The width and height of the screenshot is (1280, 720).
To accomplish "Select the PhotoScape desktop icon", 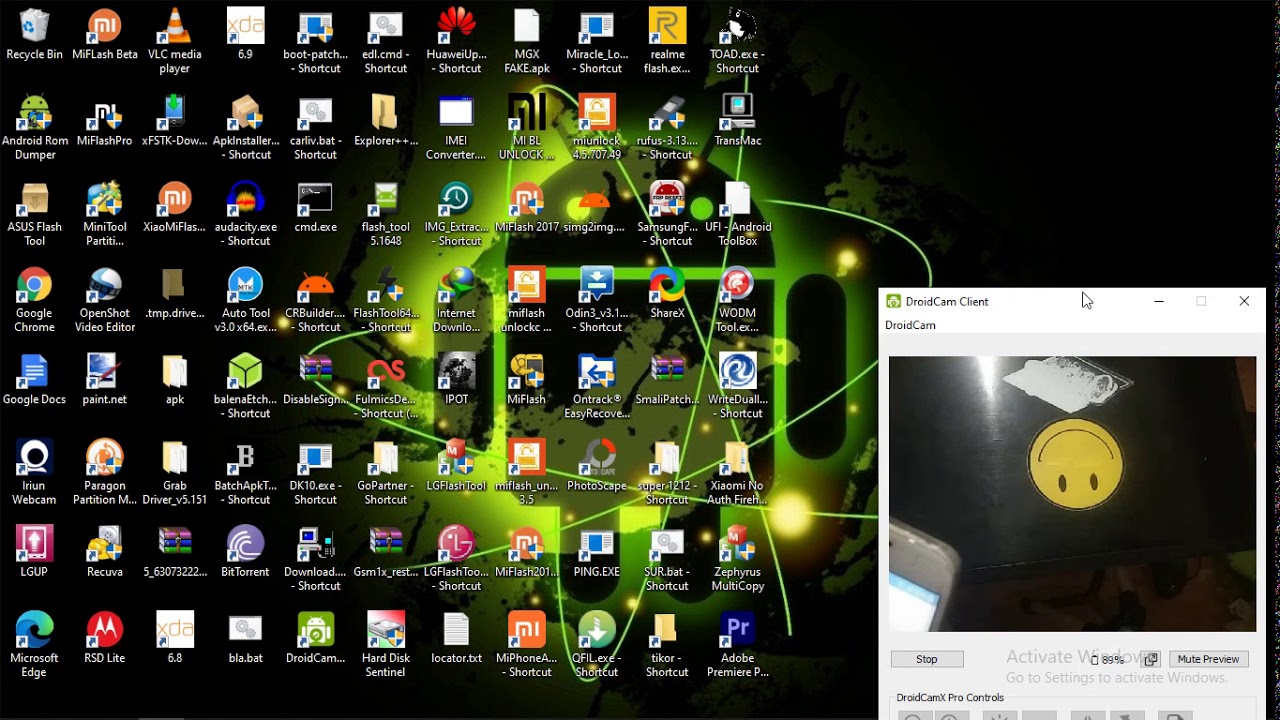I will click(597, 466).
